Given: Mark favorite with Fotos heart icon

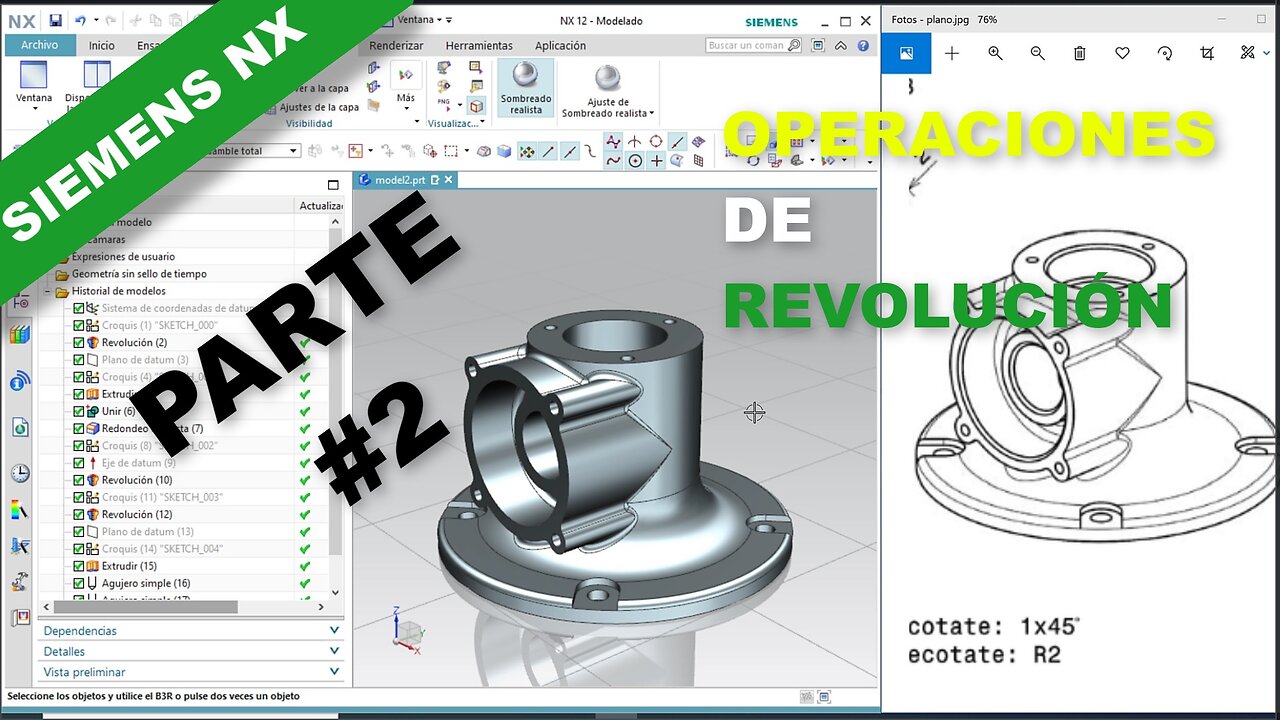Looking at the screenshot, I should point(1122,53).
